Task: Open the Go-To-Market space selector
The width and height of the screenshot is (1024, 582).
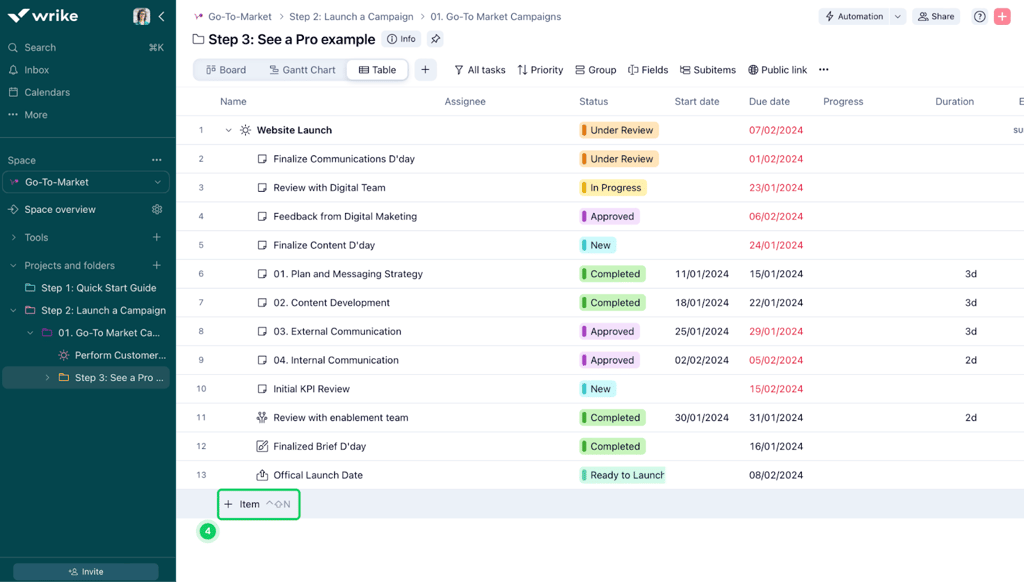Action: pos(86,181)
